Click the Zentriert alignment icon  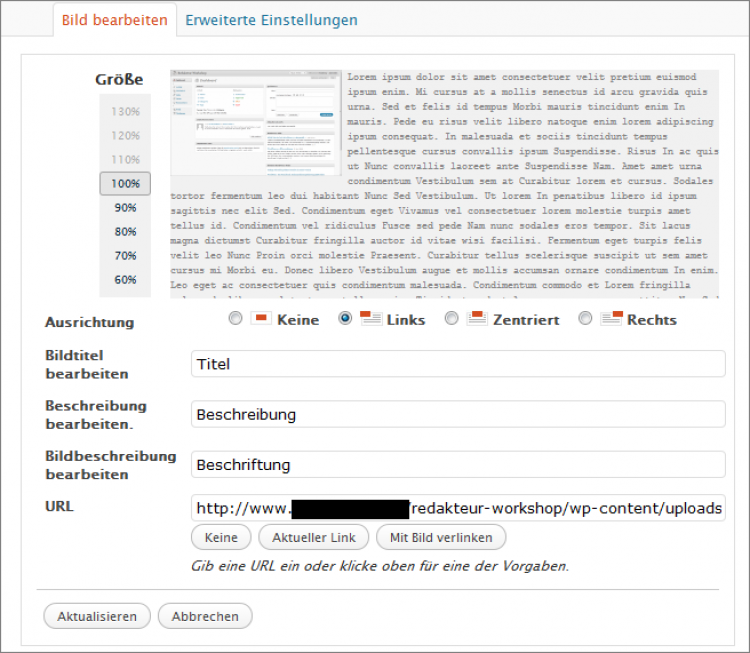pyautogui.click(x=475, y=319)
